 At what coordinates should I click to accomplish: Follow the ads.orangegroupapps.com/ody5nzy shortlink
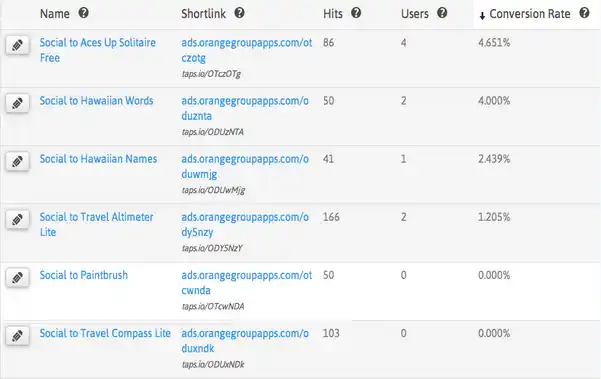click(x=245, y=225)
